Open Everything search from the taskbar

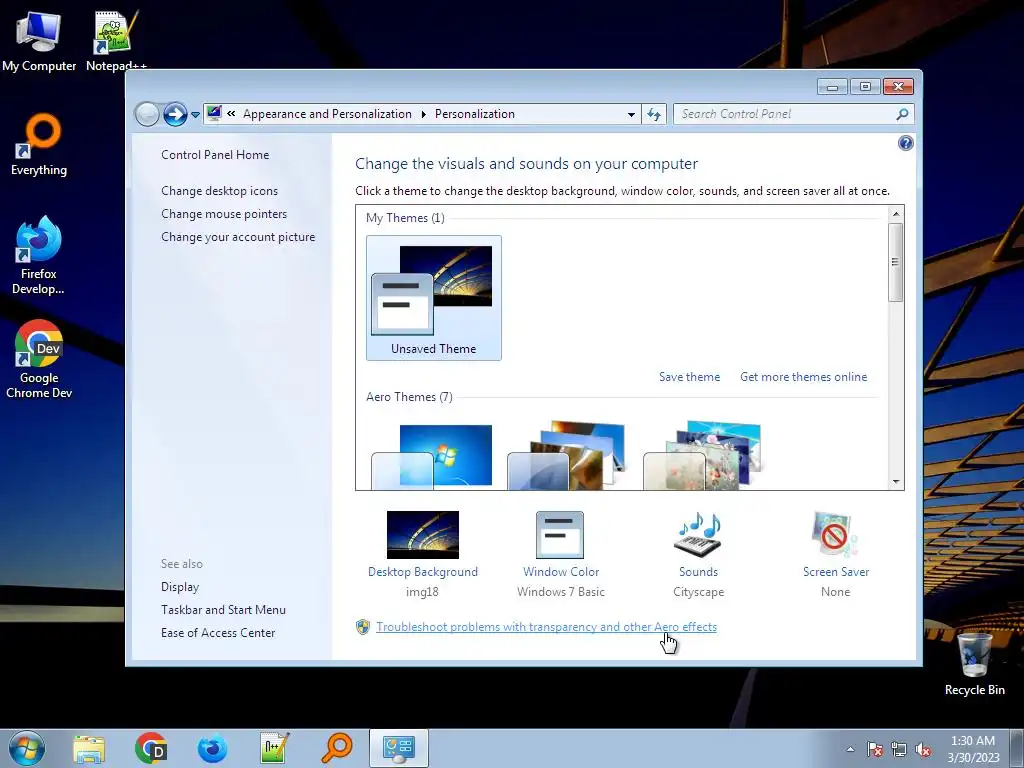(x=337, y=748)
